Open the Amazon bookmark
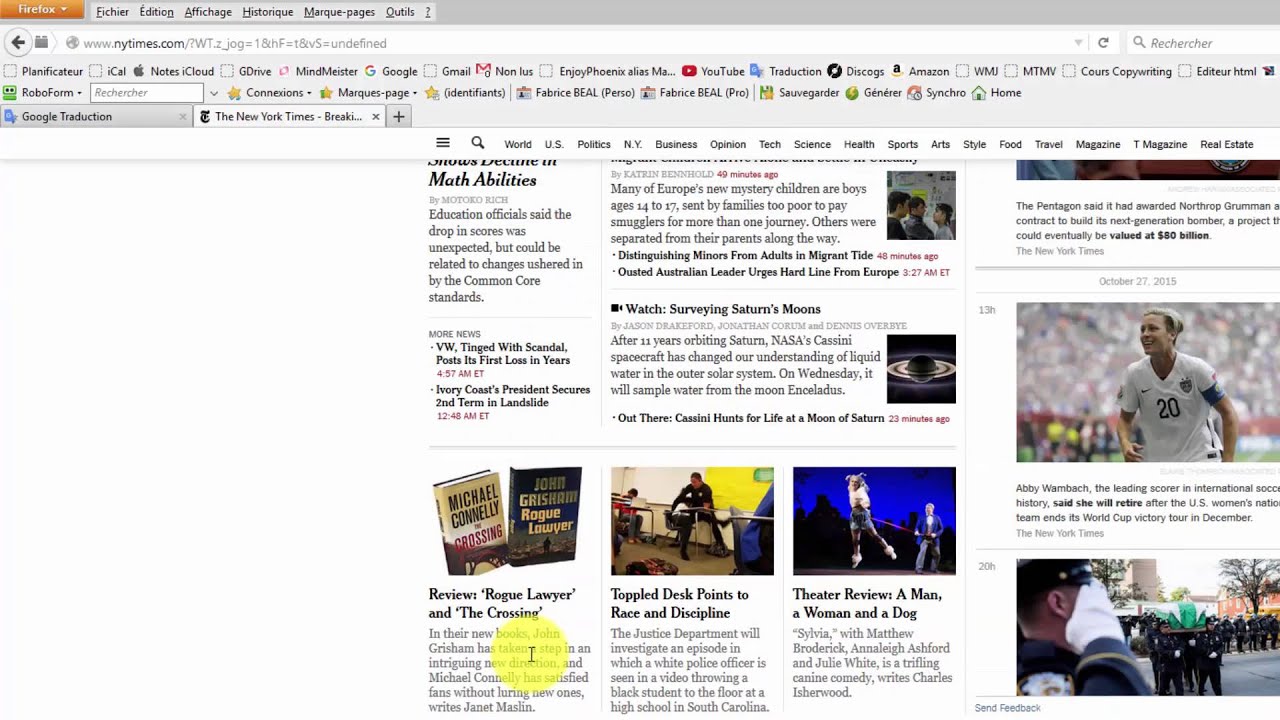Viewport: 1280px width, 720px height. point(920,71)
